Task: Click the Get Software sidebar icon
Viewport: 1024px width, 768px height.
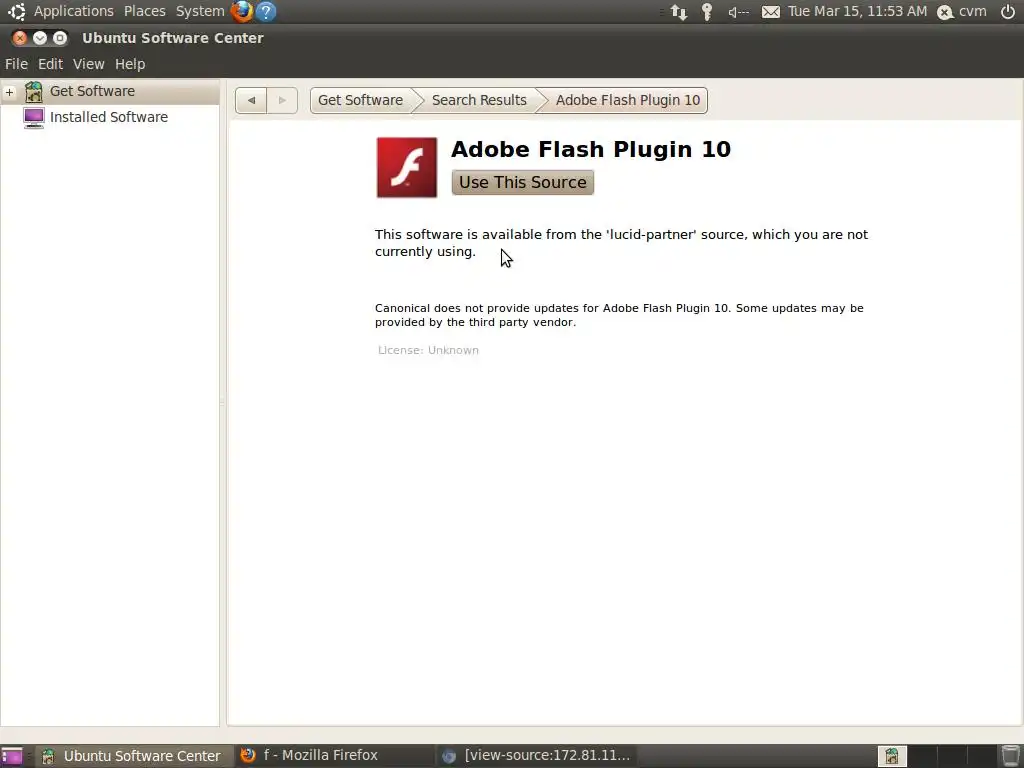Action: point(33,91)
